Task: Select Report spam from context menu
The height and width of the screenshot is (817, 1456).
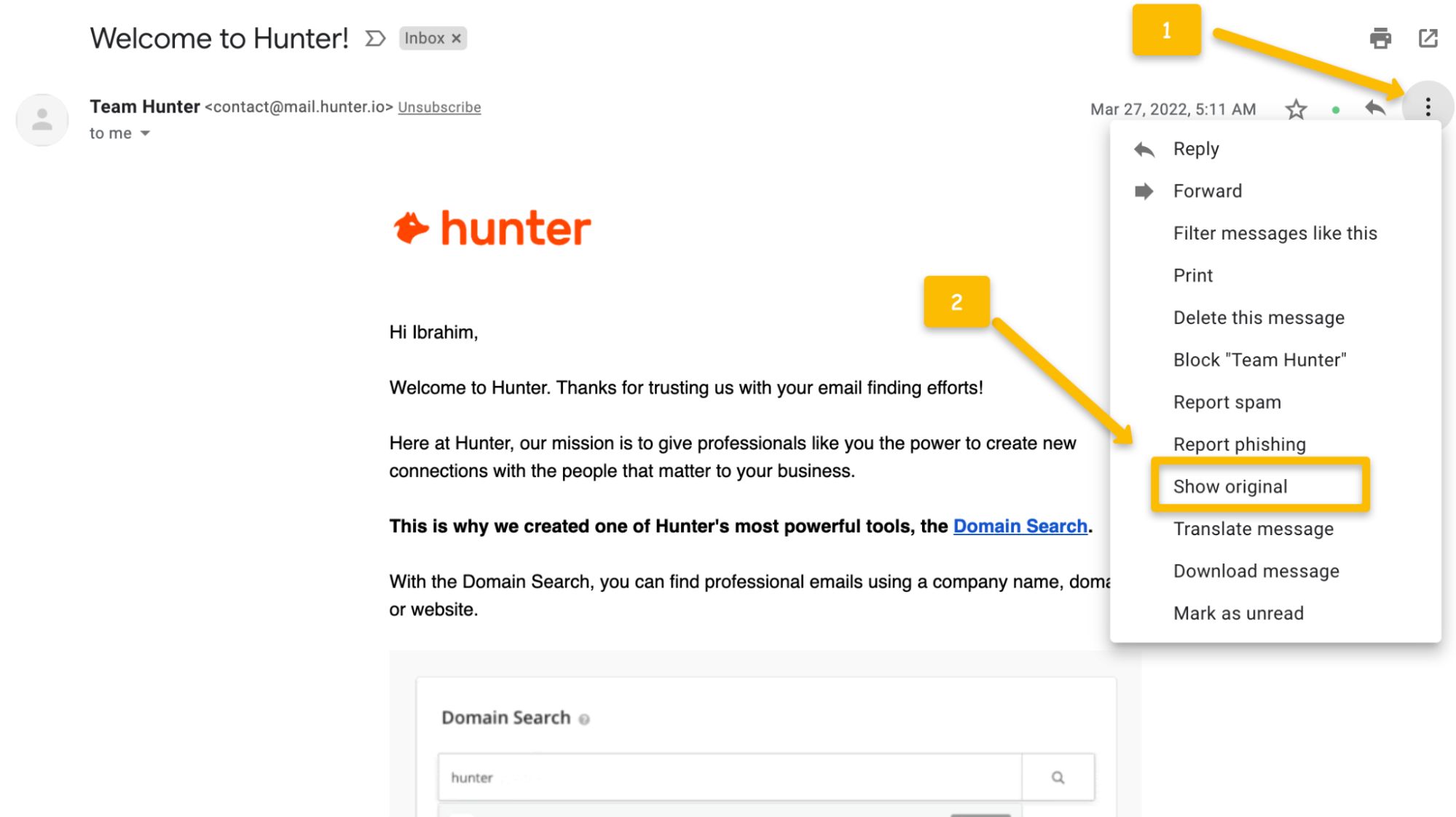Action: [1227, 402]
